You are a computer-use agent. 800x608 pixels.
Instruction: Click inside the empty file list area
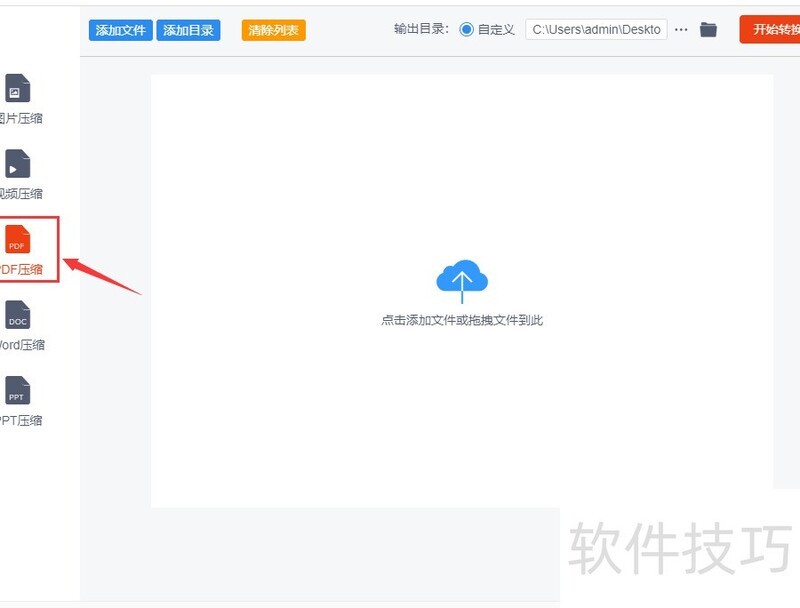460,430
